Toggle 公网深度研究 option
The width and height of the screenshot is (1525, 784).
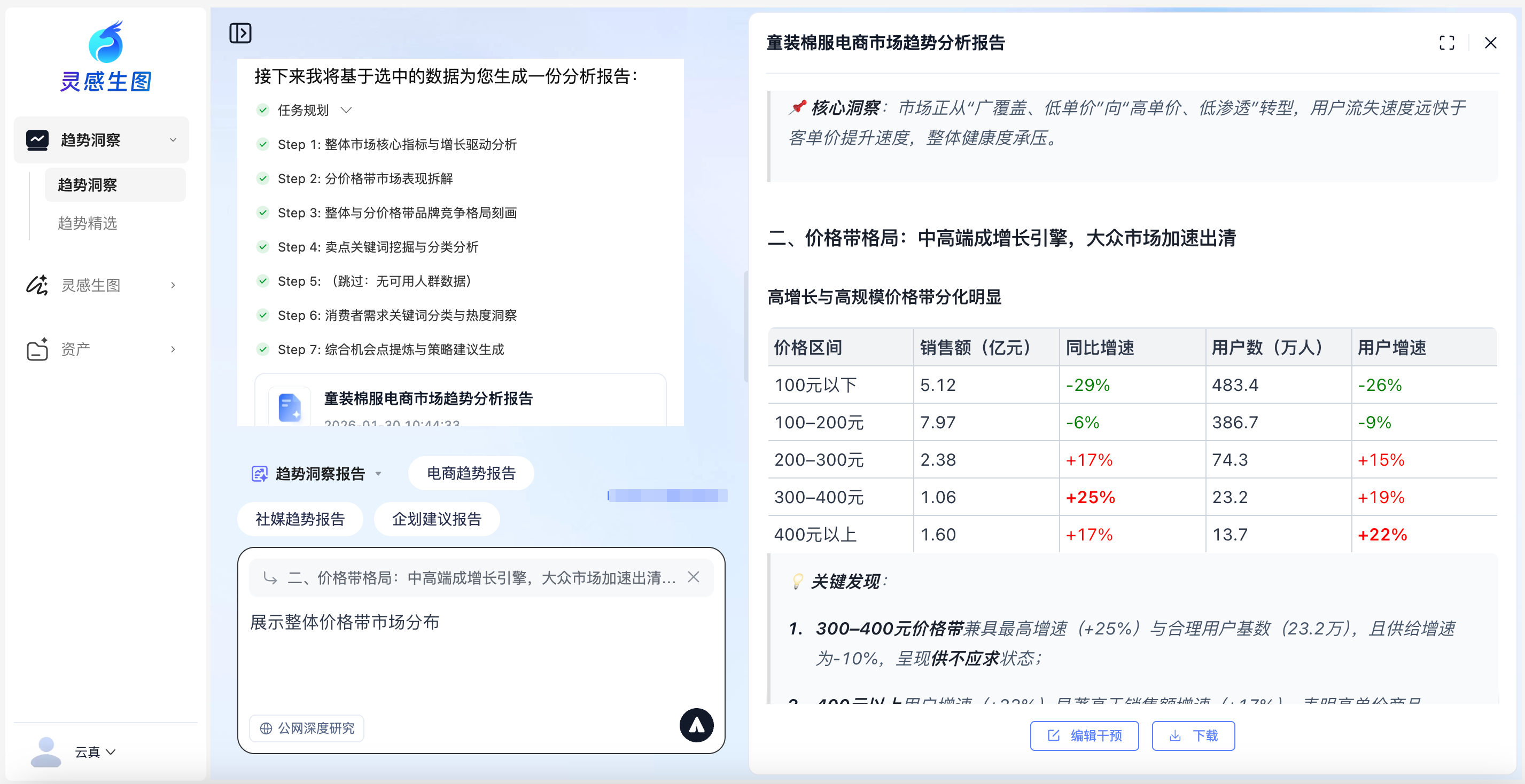(307, 728)
